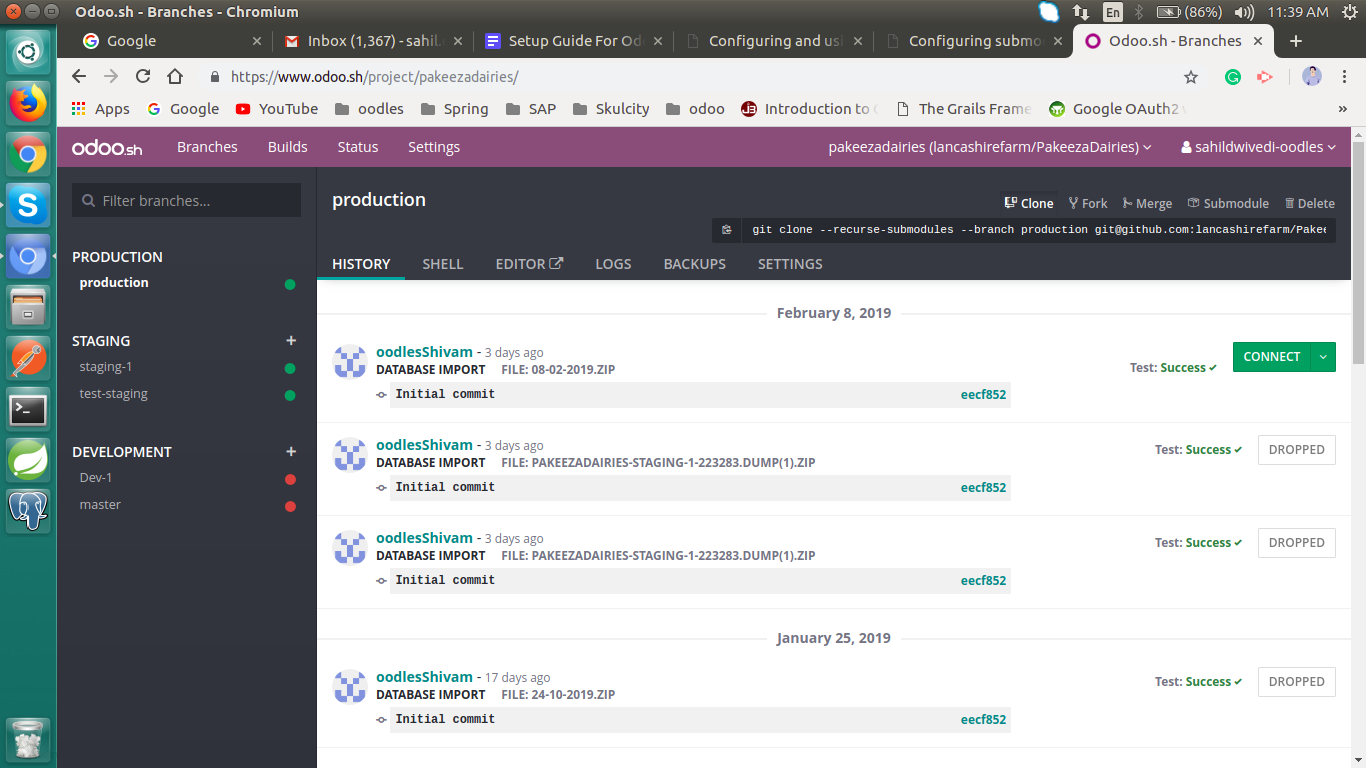Open the YouTube bookmark

click(x=277, y=109)
